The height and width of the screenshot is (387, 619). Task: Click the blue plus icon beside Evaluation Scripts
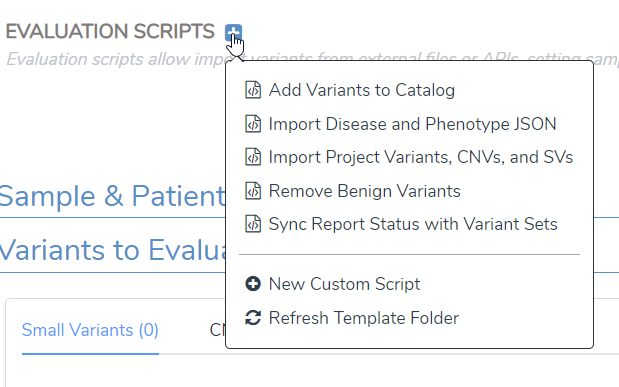pos(233,32)
